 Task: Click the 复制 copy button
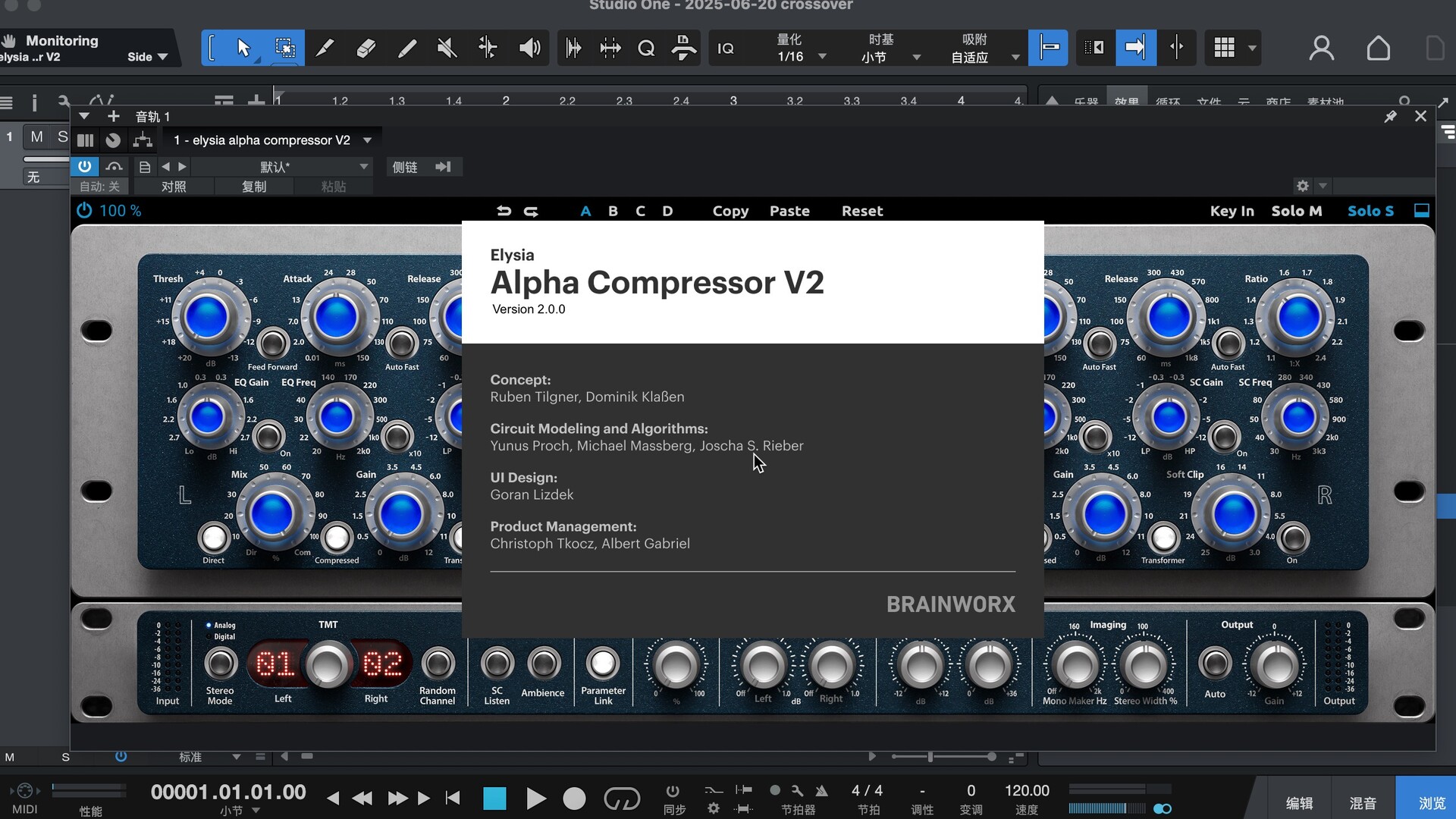click(254, 187)
